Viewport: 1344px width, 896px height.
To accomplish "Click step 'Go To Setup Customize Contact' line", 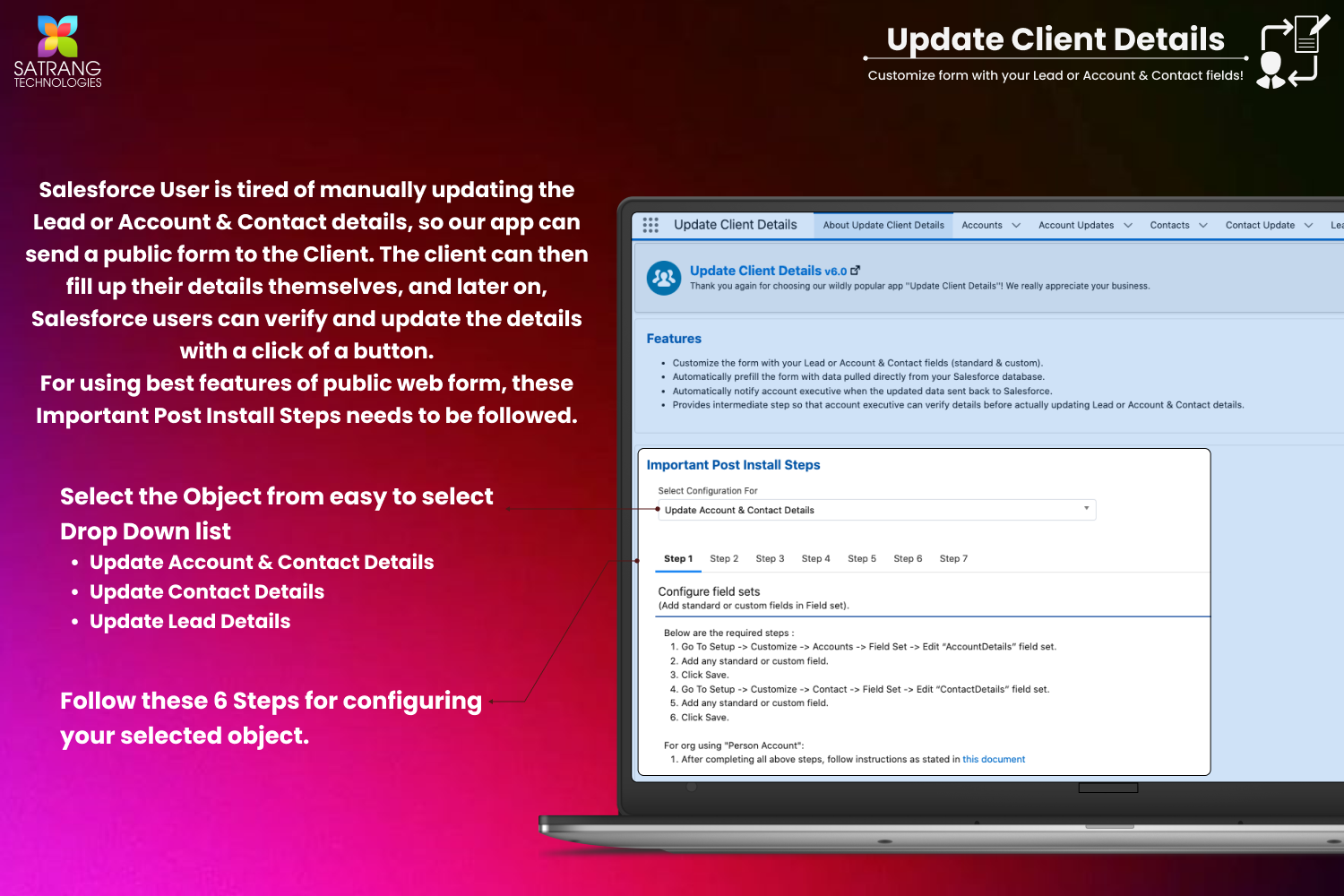I will pos(865,689).
